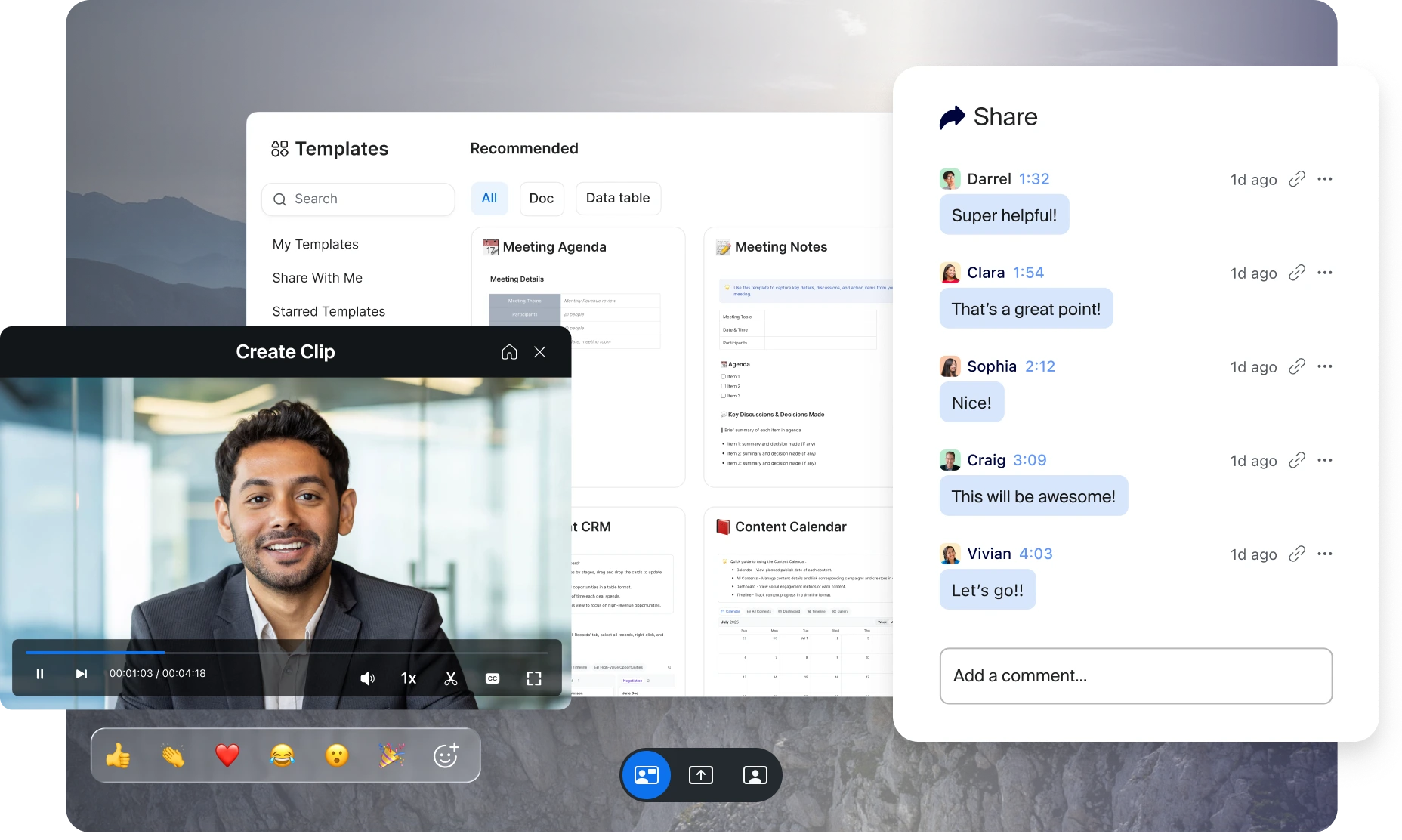
Task: React with thumbs up emoji
Action: pos(118,755)
